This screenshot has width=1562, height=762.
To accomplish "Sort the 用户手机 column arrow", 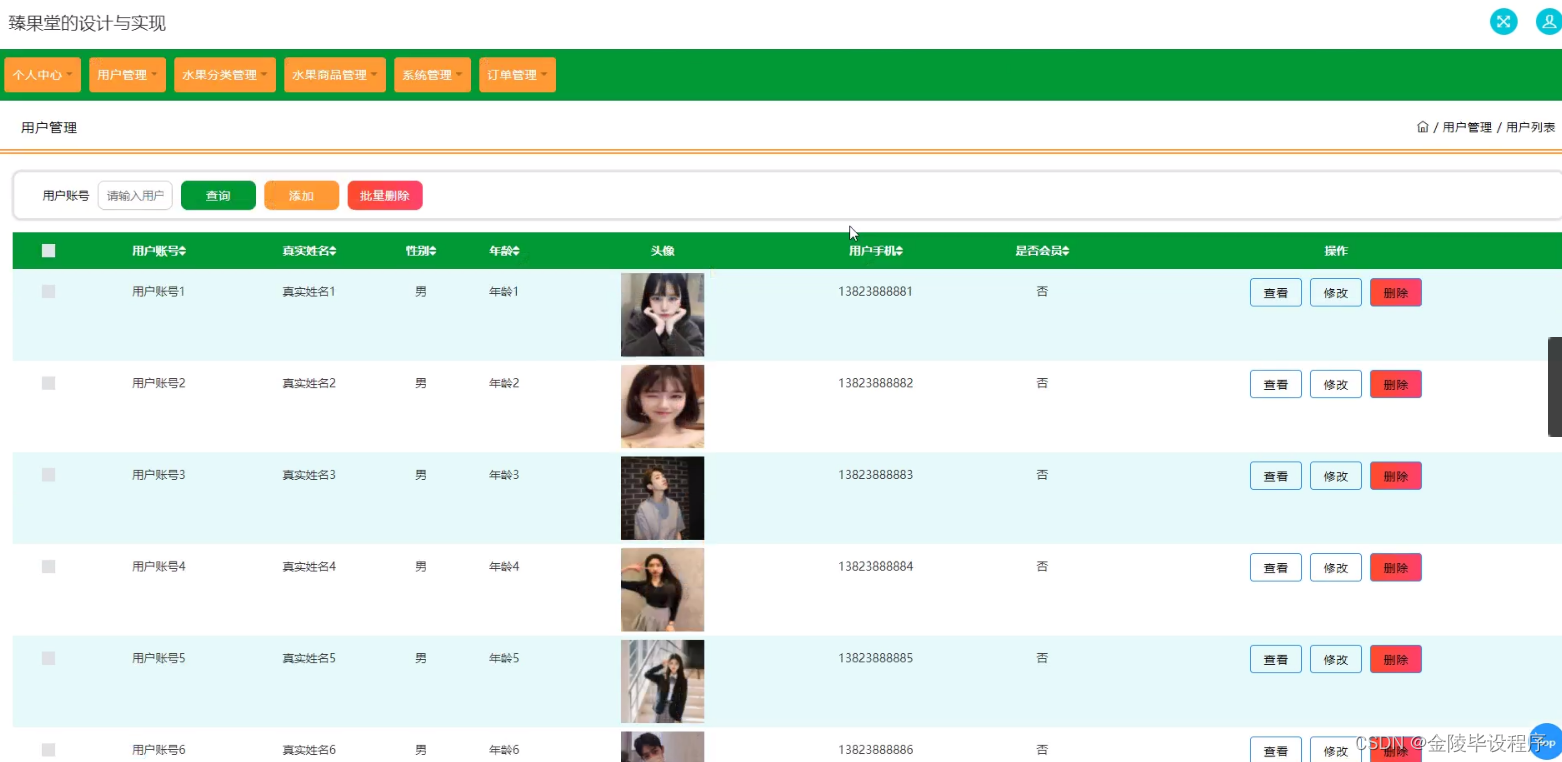I will tap(901, 251).
